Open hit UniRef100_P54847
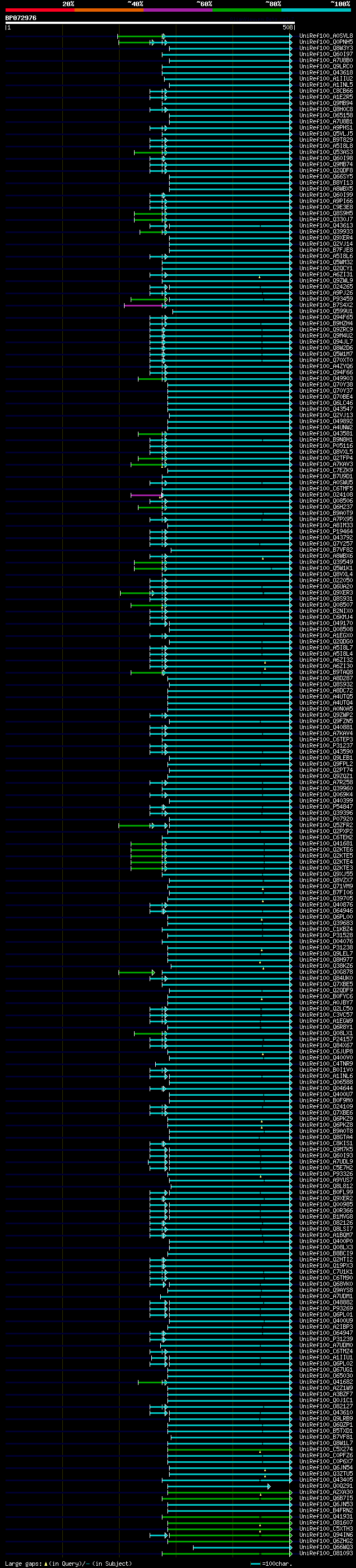 click(x=326, y=807)
